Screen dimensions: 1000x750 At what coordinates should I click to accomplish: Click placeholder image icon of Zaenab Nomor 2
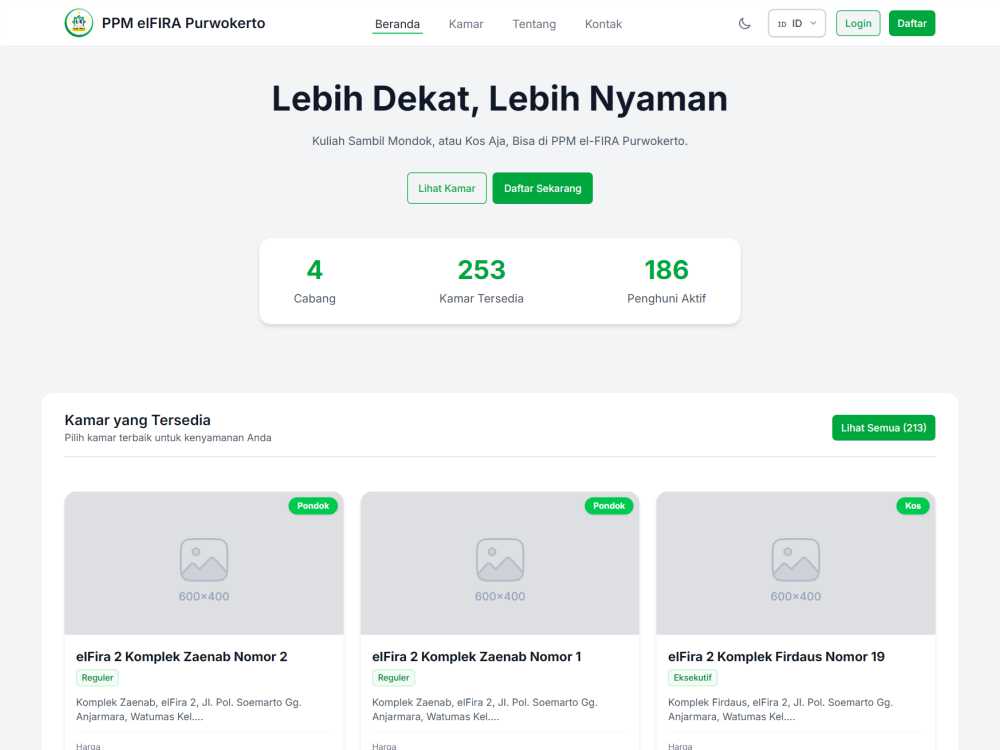204,560
